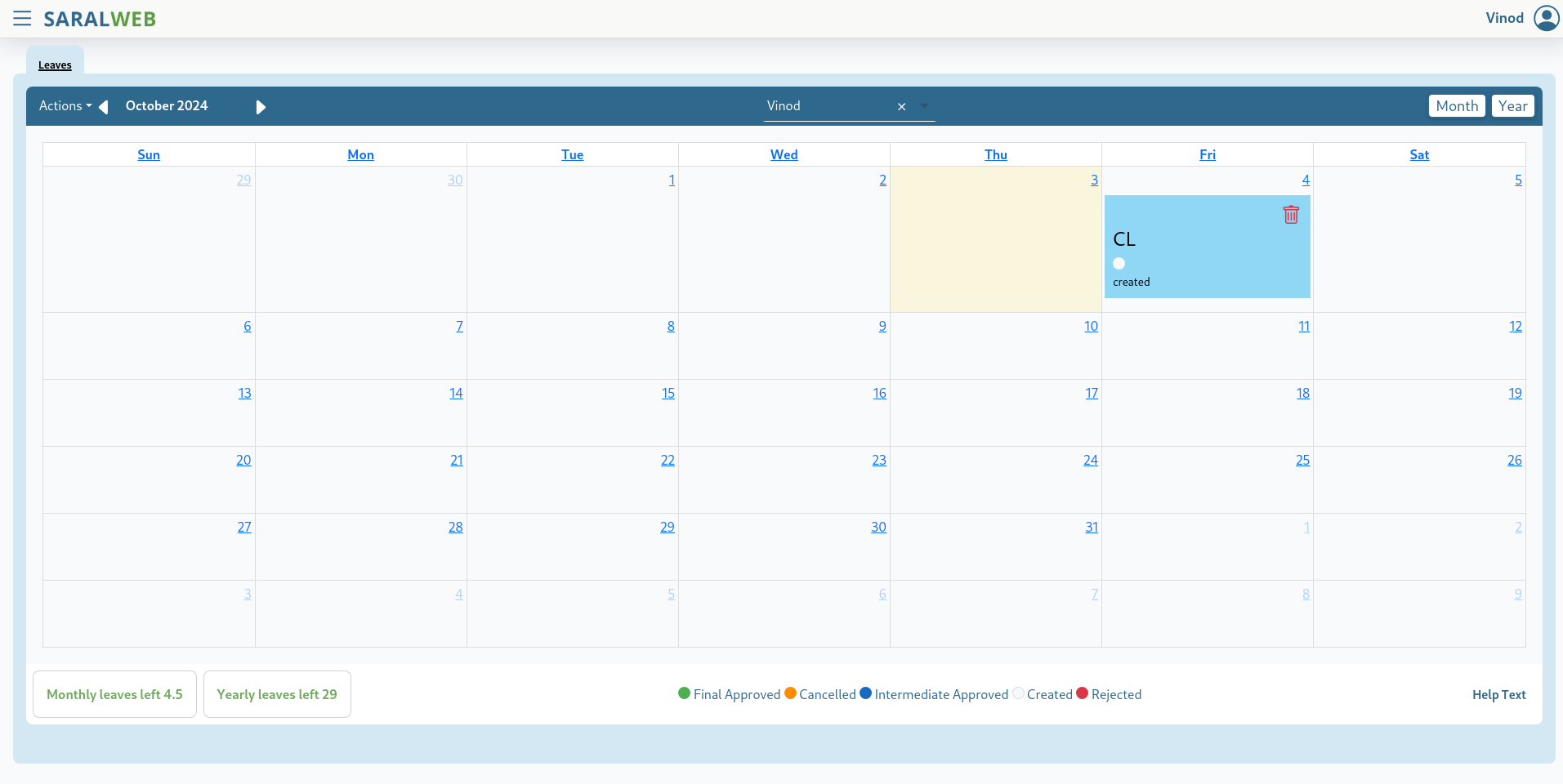Click the orange Cancelled legend dot

(790, 693)
